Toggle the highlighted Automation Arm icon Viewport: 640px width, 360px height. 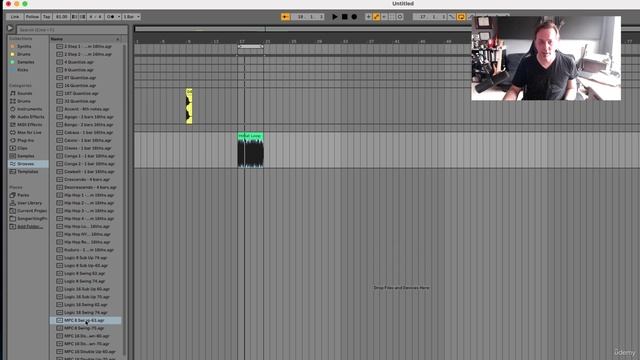click(x=376, y=17)
